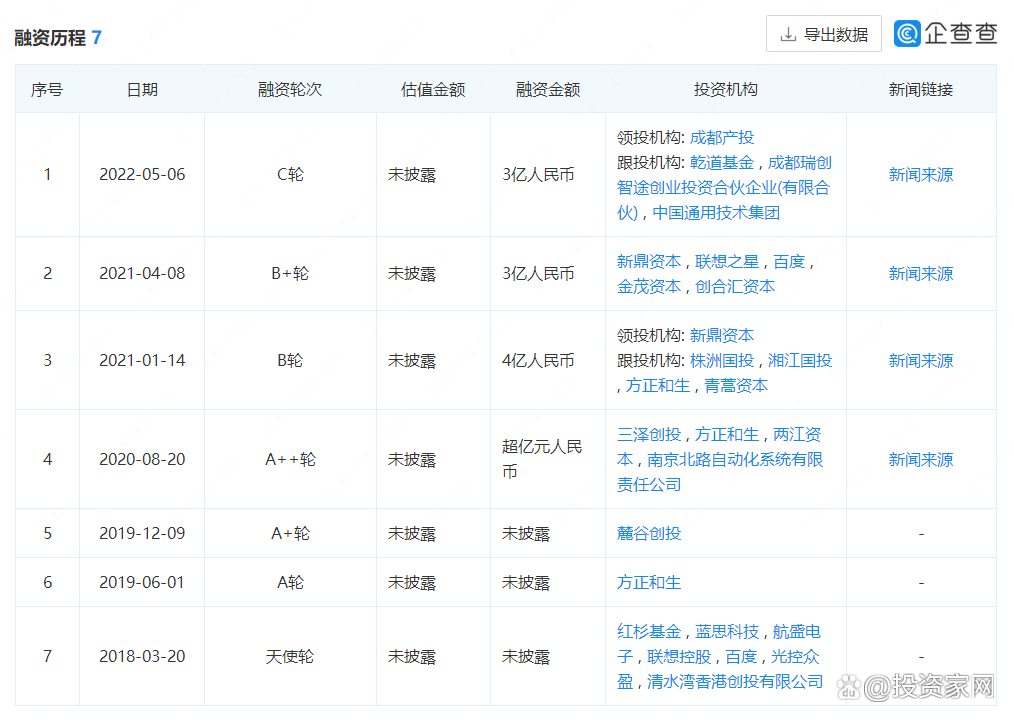Click the 融资轮次 column header
Screen dimensions: 1014x722
tap(290, 89)
